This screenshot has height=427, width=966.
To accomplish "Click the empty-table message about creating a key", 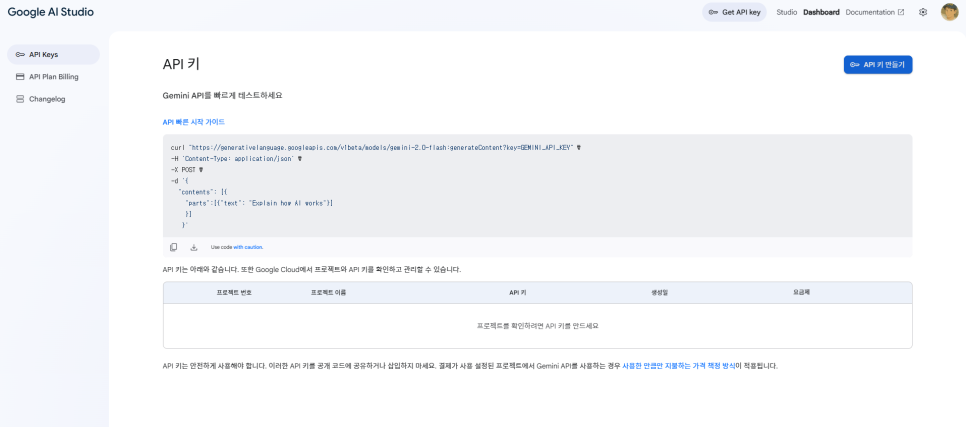I will tap(538, 326).
